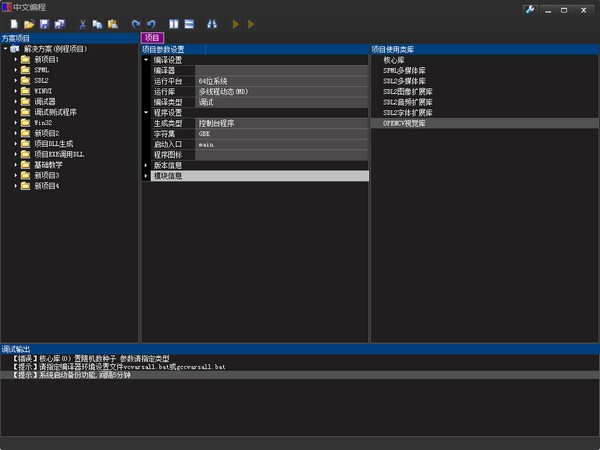Select SDL2图像扩展库 in the library list
Image resolution: width=600 pixels, height=450 pixels.
point(411,91)
